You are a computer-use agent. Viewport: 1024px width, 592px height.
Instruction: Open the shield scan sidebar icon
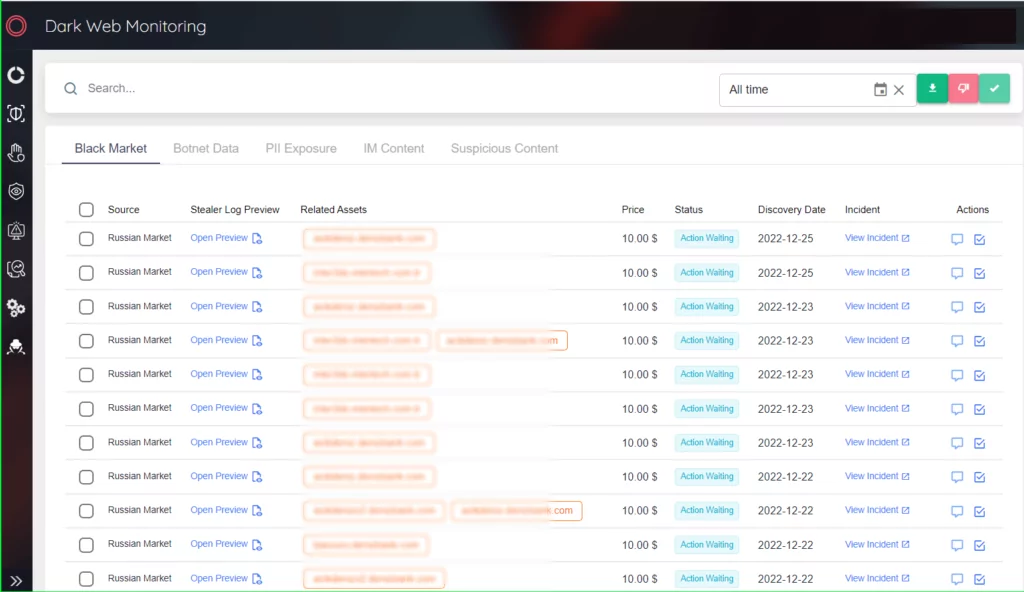[16, 114]
